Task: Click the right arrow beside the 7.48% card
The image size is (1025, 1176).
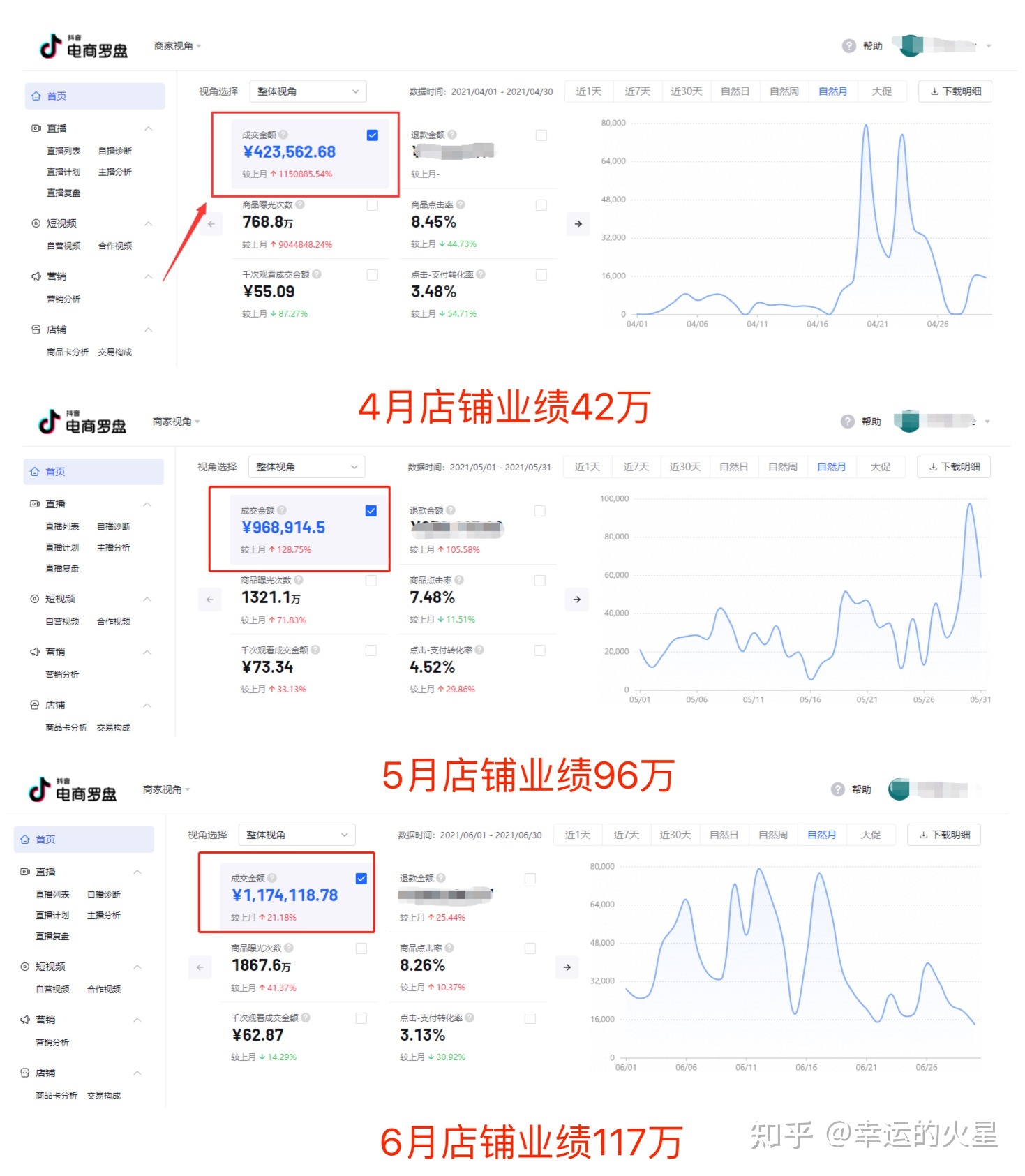Action: coord(576,600)
